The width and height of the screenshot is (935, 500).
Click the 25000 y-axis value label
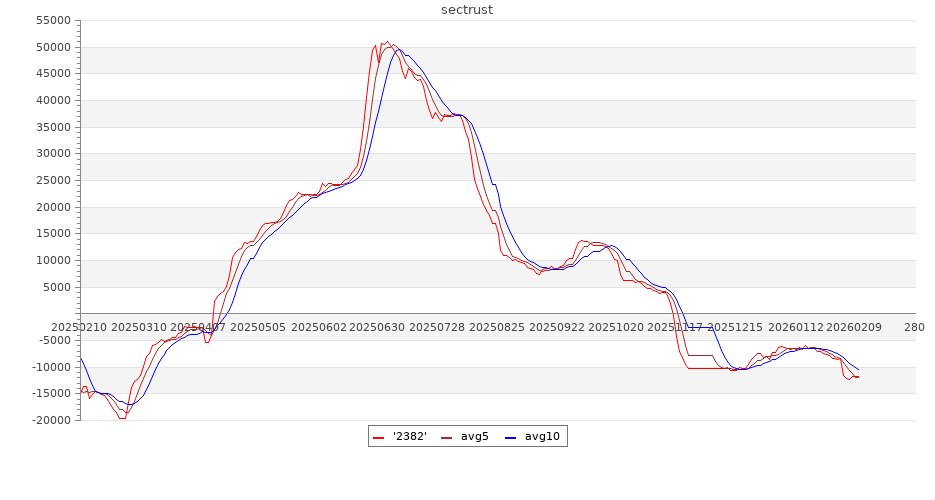52,180
